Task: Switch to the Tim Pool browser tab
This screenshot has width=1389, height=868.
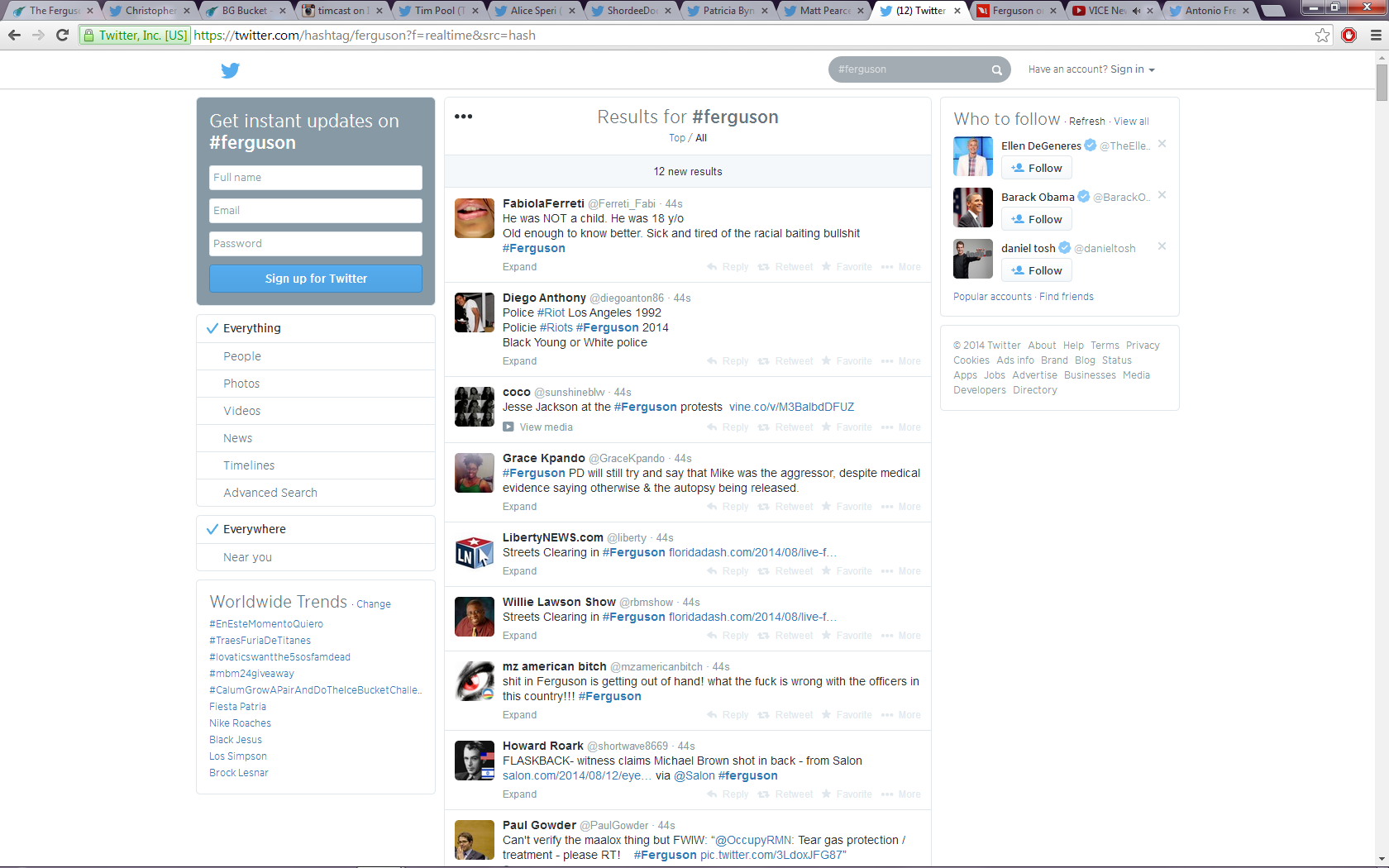Action: [x=436, y=11]
